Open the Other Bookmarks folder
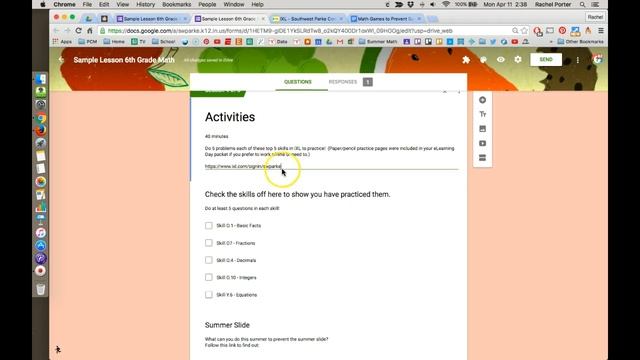Screen dimensions: 640x360 580,42
